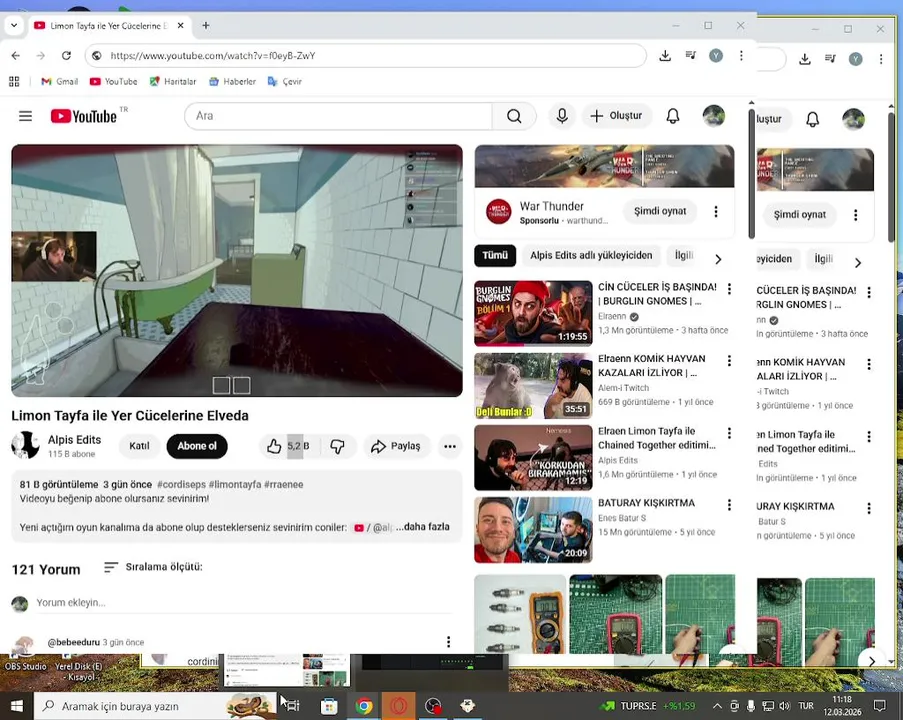This screenshot has width=903, height=720.
Task: Click the browser URL address bar
Action: click(366, 56)
